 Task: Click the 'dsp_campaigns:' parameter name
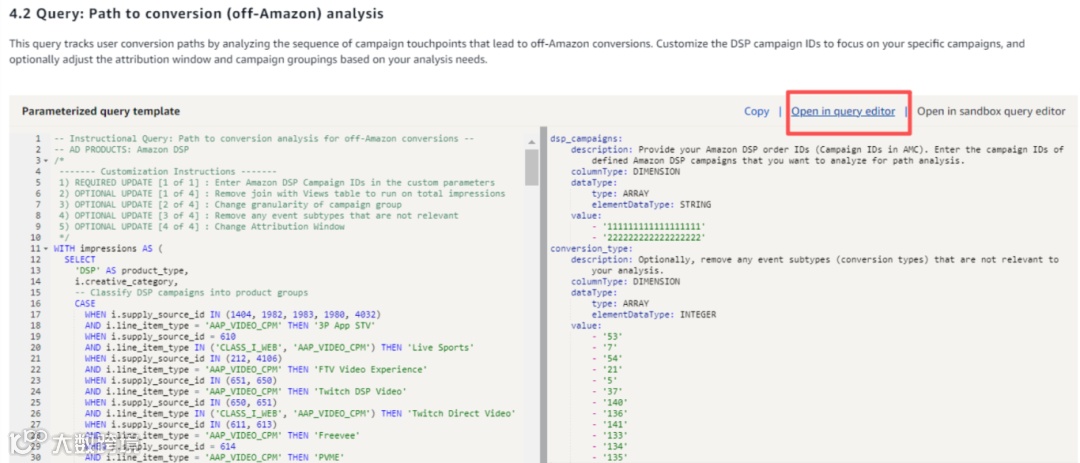586,138
